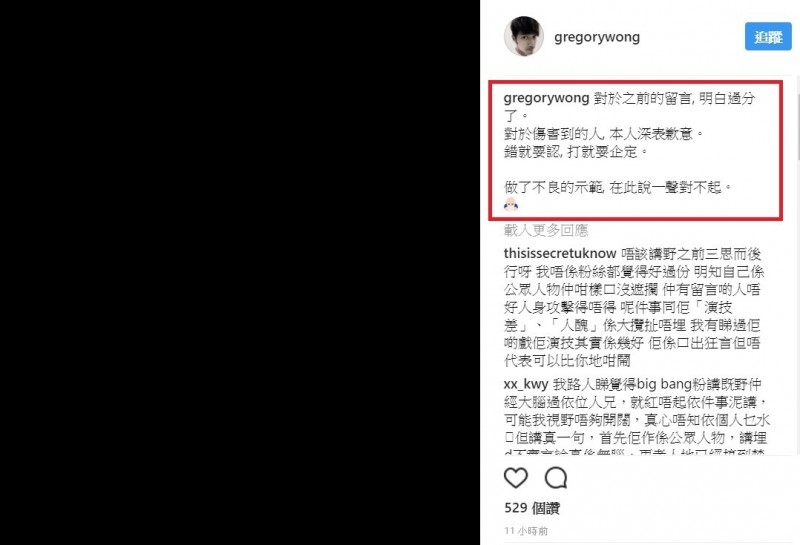The width and height of the screenshot is (800, 545).
Task: Click the emoji below the apology caption
Action: 511,205
